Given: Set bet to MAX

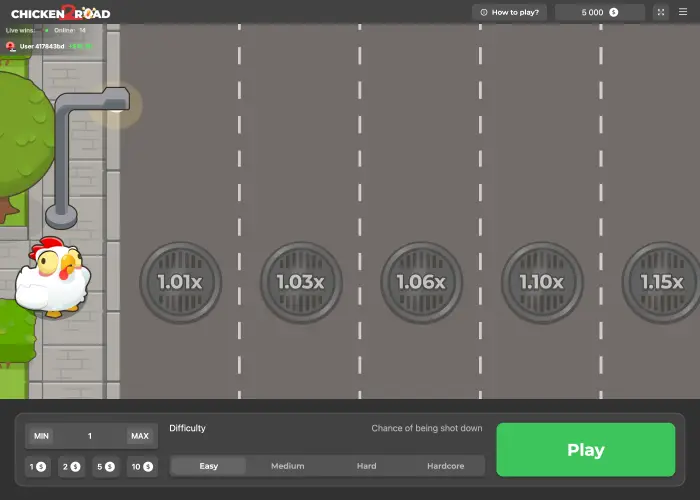Looking at the screenshot, I should (140, 436).
